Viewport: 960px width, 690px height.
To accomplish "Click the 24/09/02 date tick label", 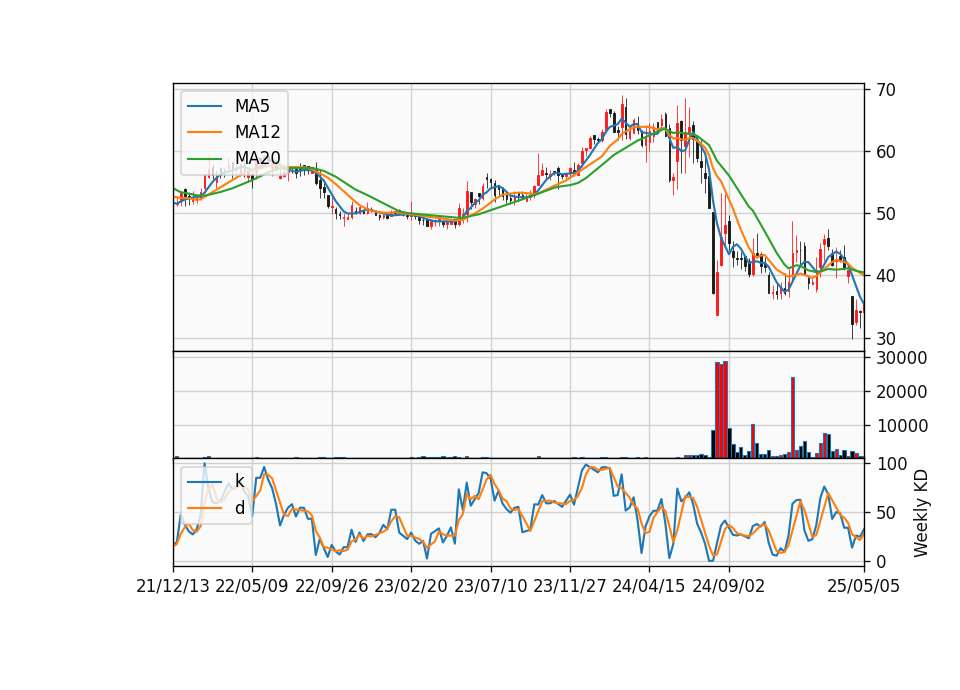I will click(x=729, y=586).
